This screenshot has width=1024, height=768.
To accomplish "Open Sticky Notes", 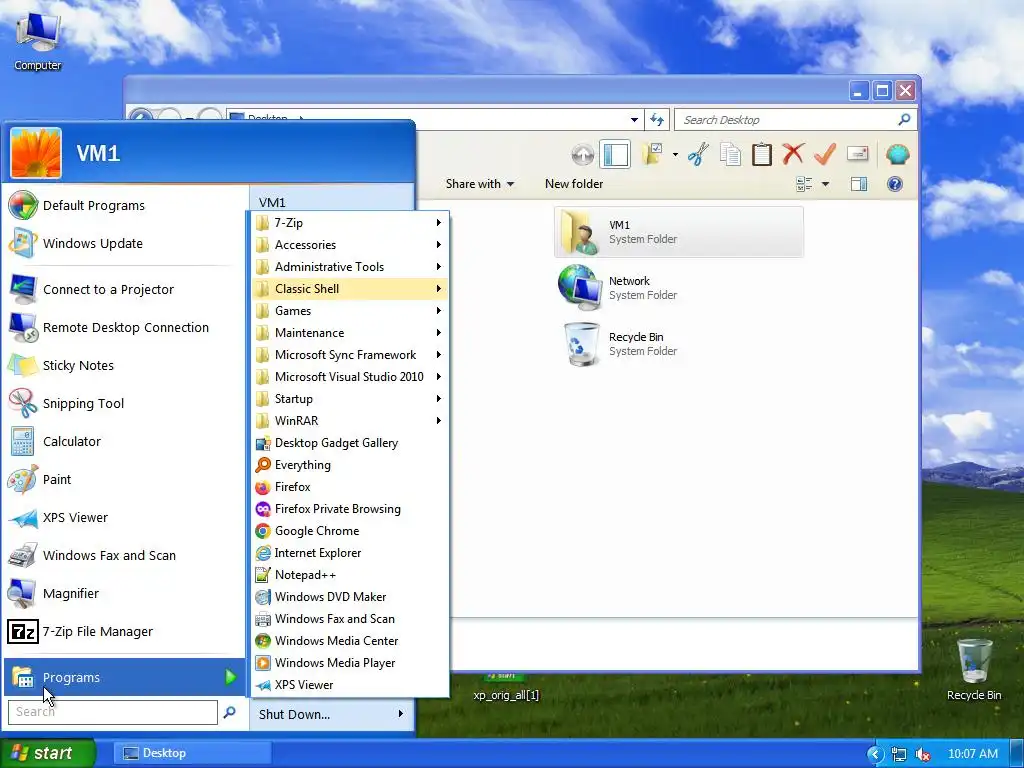I will point(124,366).
